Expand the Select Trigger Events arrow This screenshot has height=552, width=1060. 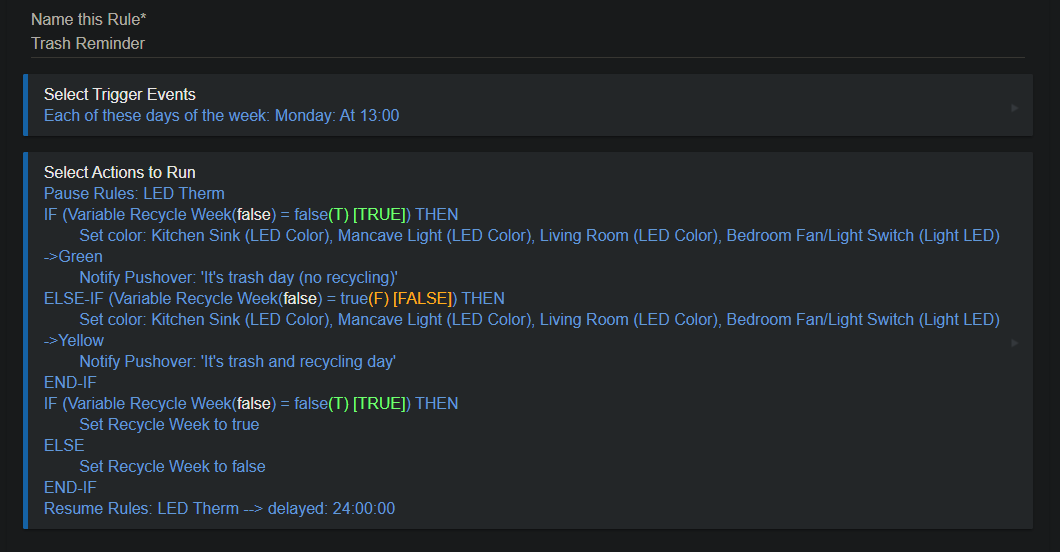1014,108
